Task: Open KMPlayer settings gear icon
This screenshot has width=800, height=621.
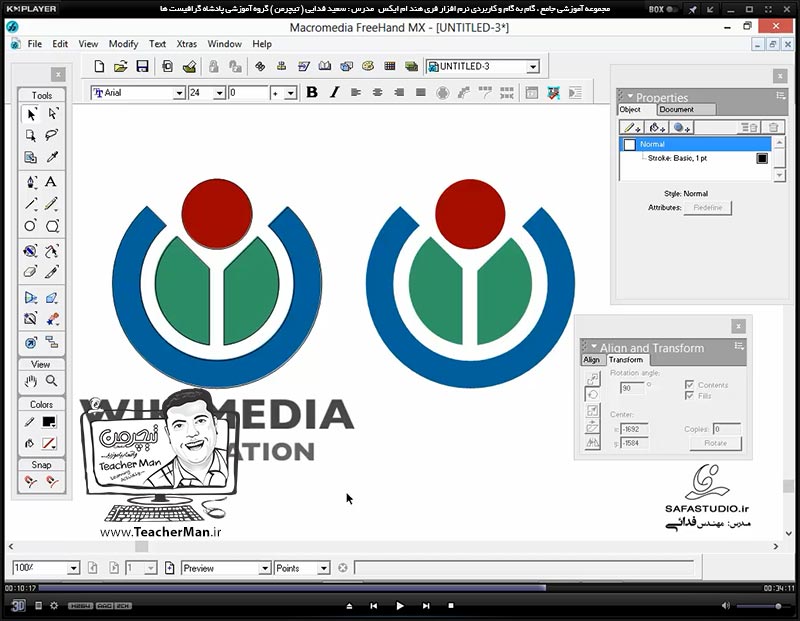Action: tap(54, 606)
